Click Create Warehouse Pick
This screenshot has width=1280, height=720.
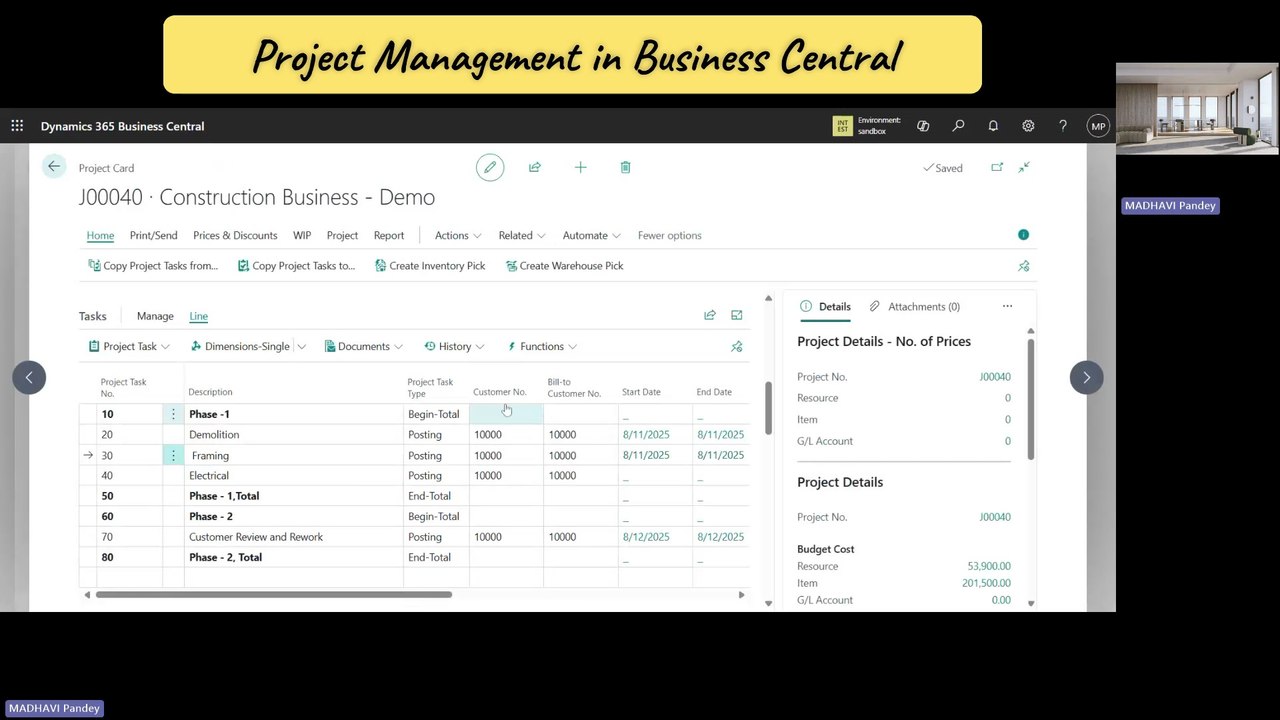coord(564,266)
